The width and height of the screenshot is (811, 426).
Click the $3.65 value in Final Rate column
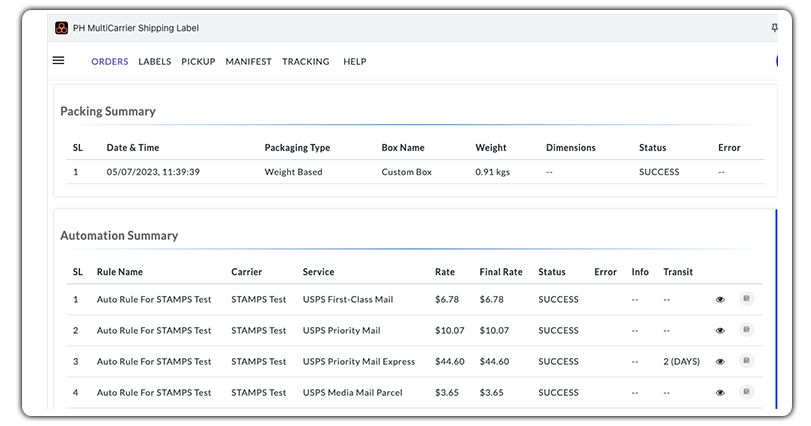tap(491, 393)
